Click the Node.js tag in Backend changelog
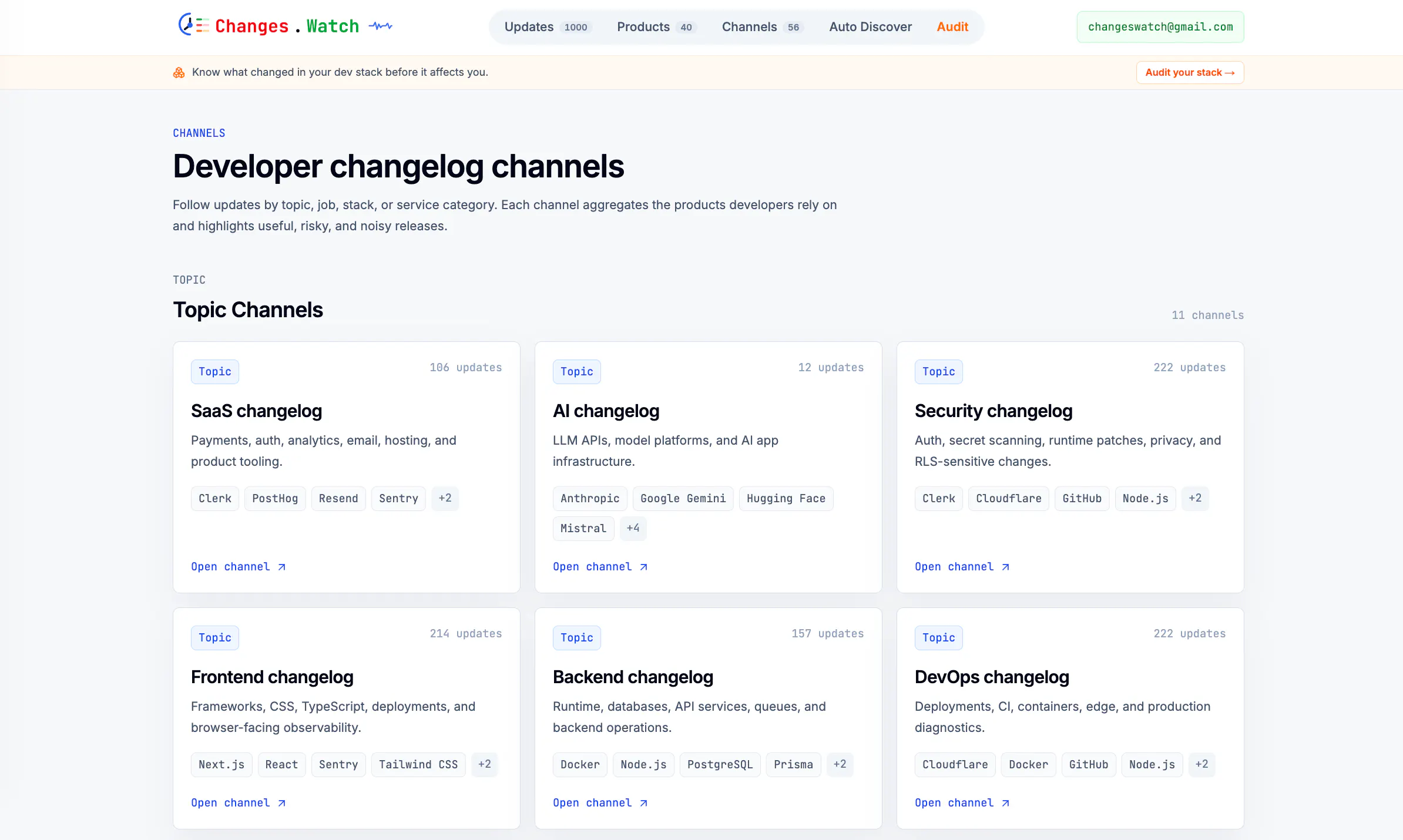Screen dimensions: 1403x840 click(x=643, y=765)
